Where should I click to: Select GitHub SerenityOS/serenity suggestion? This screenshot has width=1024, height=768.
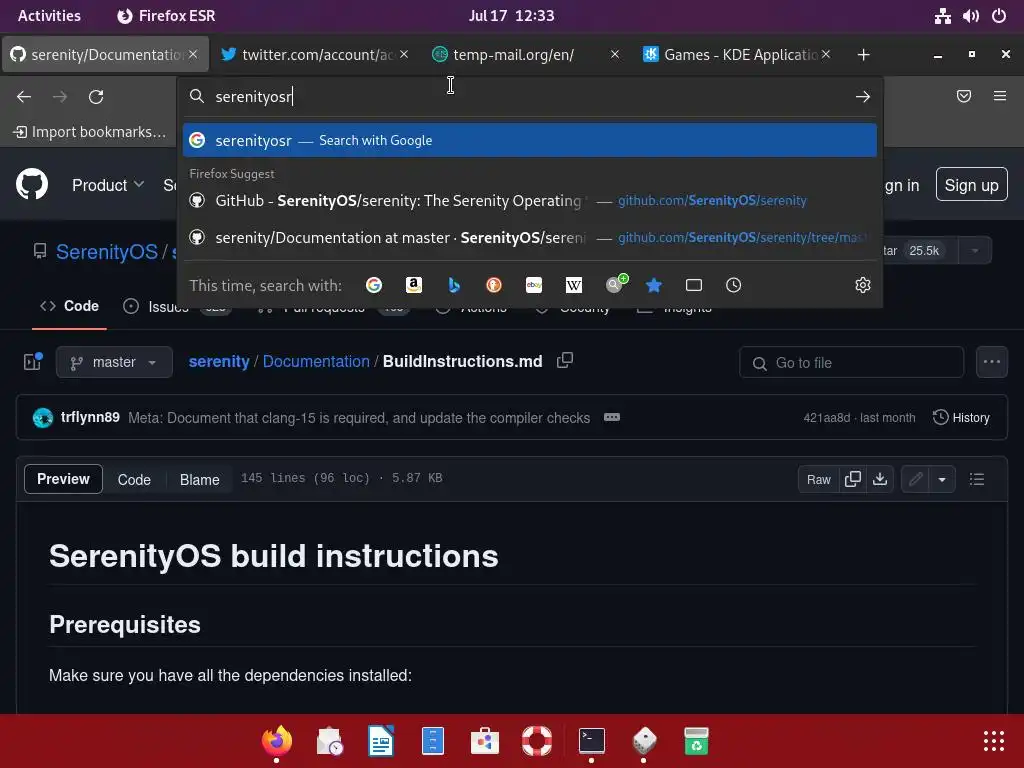[x=530, y=200]
